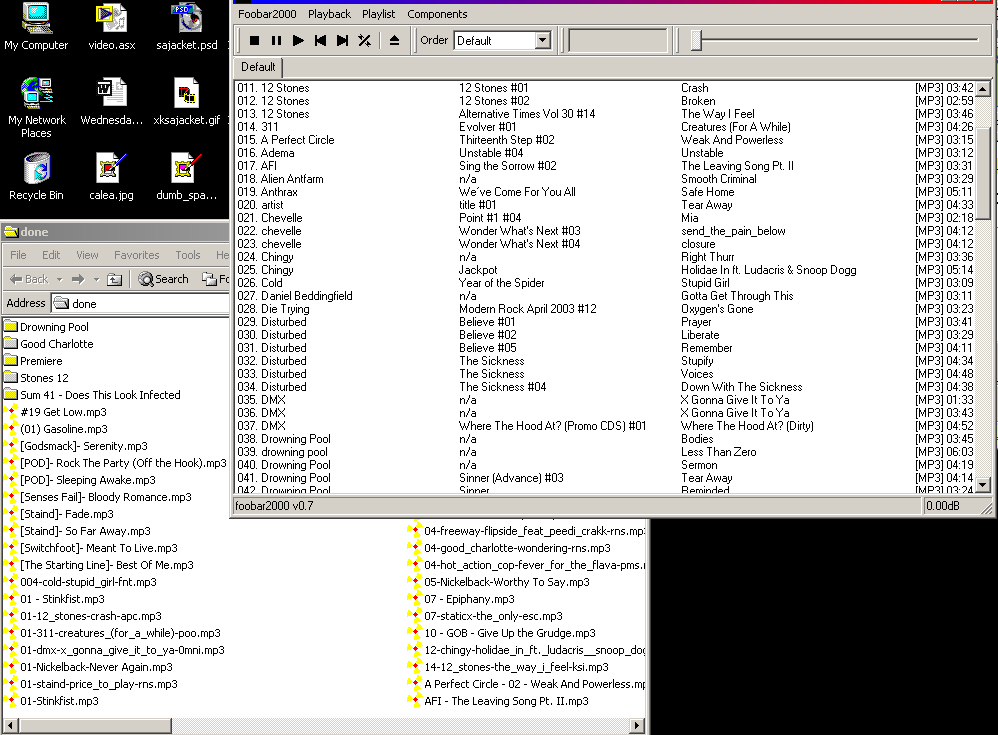Select the Default playlist tab

[x=258, y=67]
